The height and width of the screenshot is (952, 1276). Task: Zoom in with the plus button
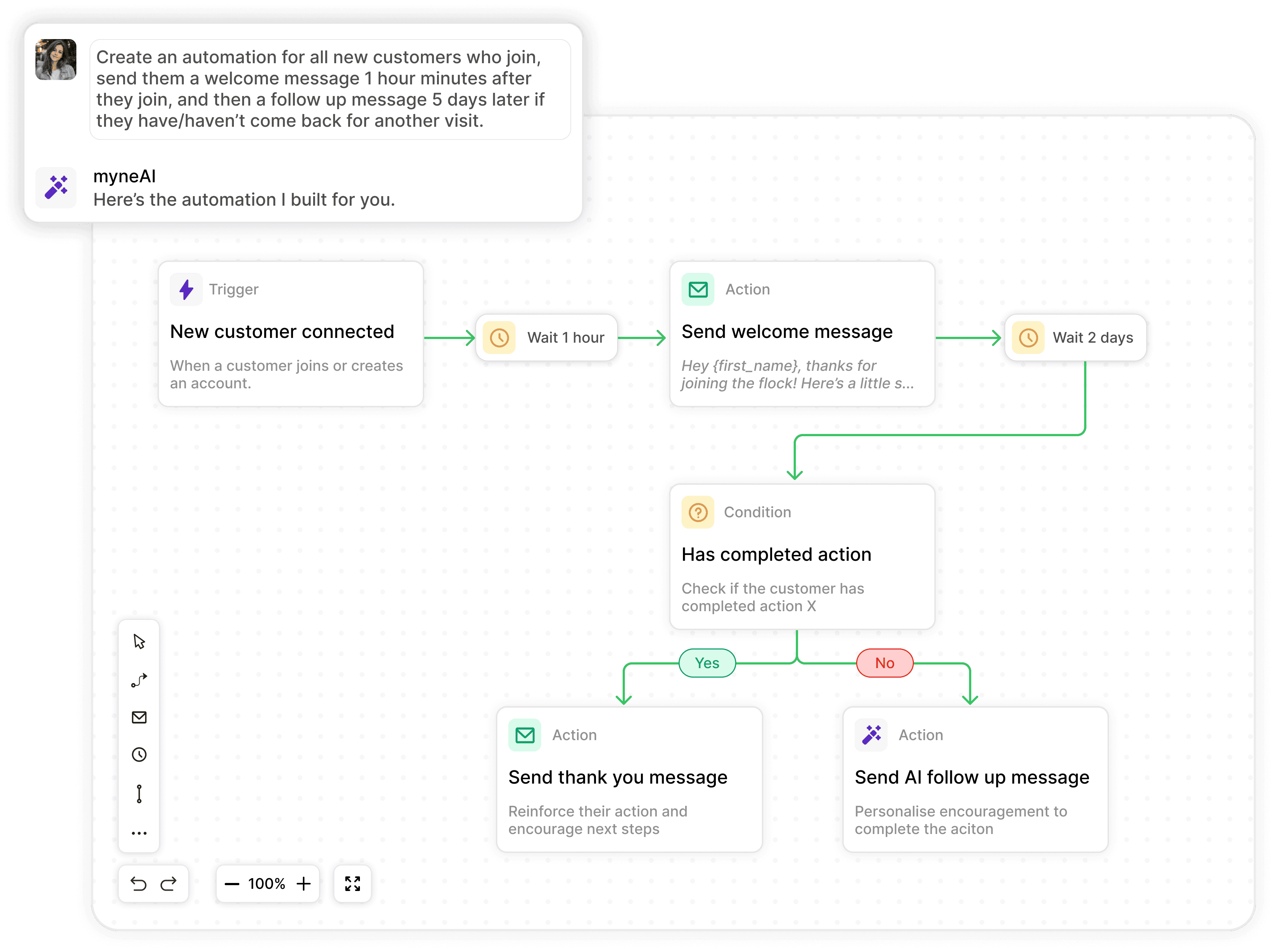304,883
